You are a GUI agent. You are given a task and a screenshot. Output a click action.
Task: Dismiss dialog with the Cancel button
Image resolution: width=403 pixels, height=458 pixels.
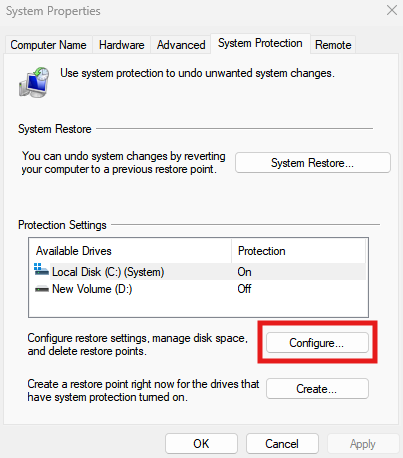pos(282,444)
